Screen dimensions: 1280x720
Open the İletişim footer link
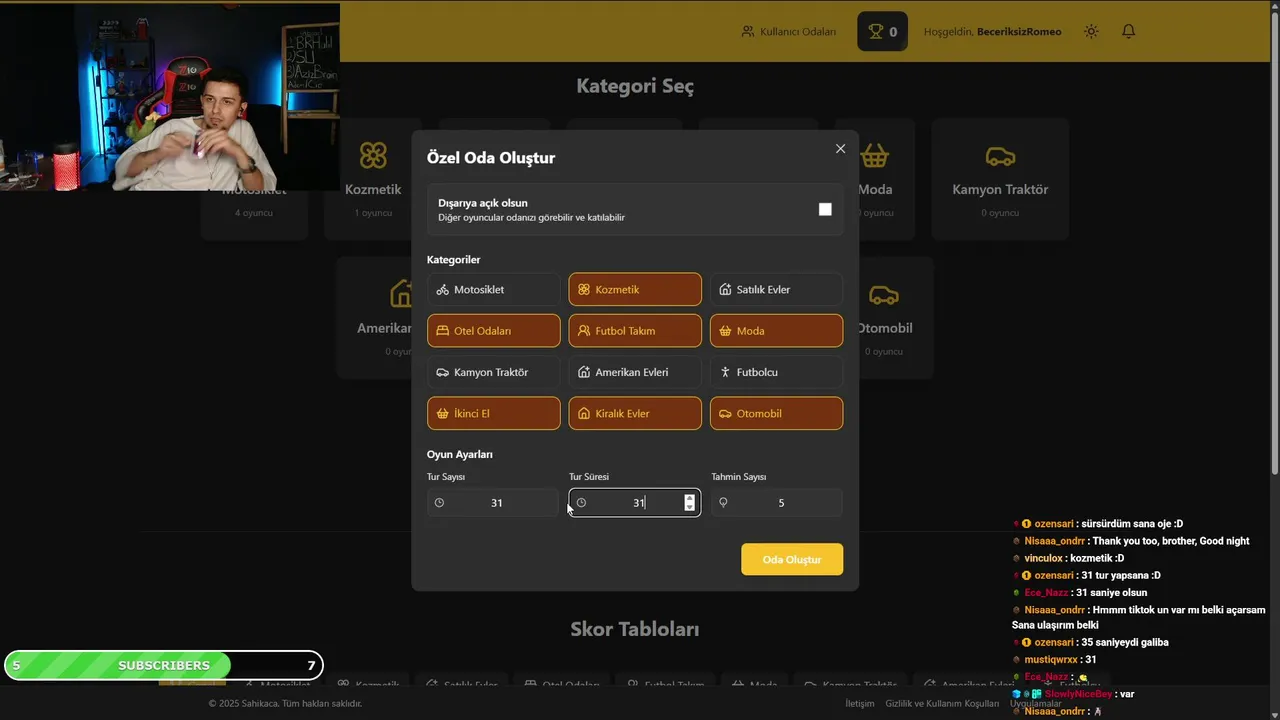[860, 703]
